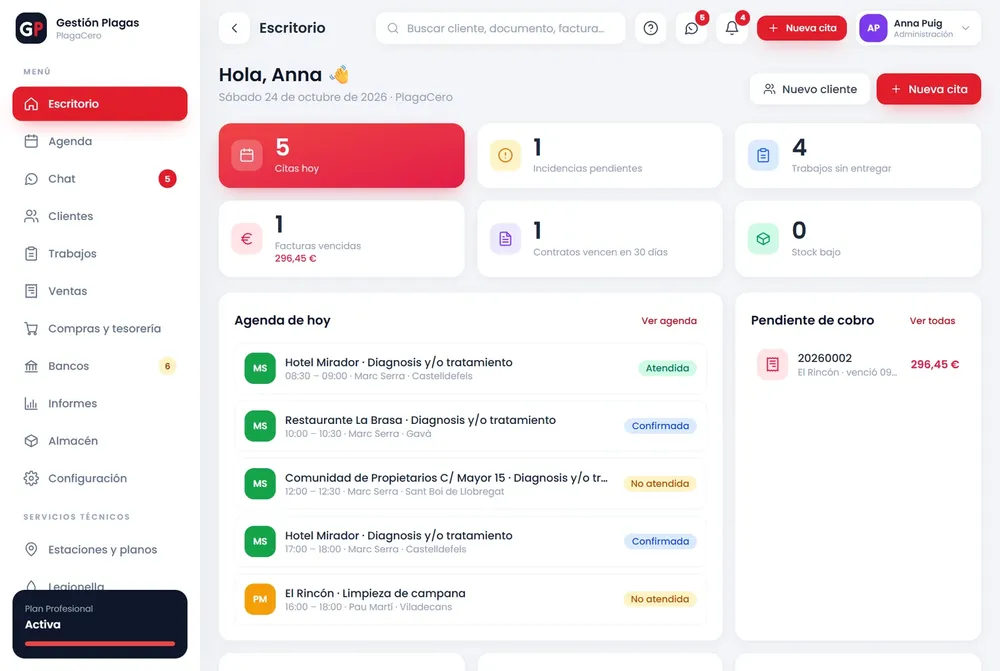The image size is (1000, 671).
Task: Click the PM avatar on El Rincón row
Action: (260, 599)
